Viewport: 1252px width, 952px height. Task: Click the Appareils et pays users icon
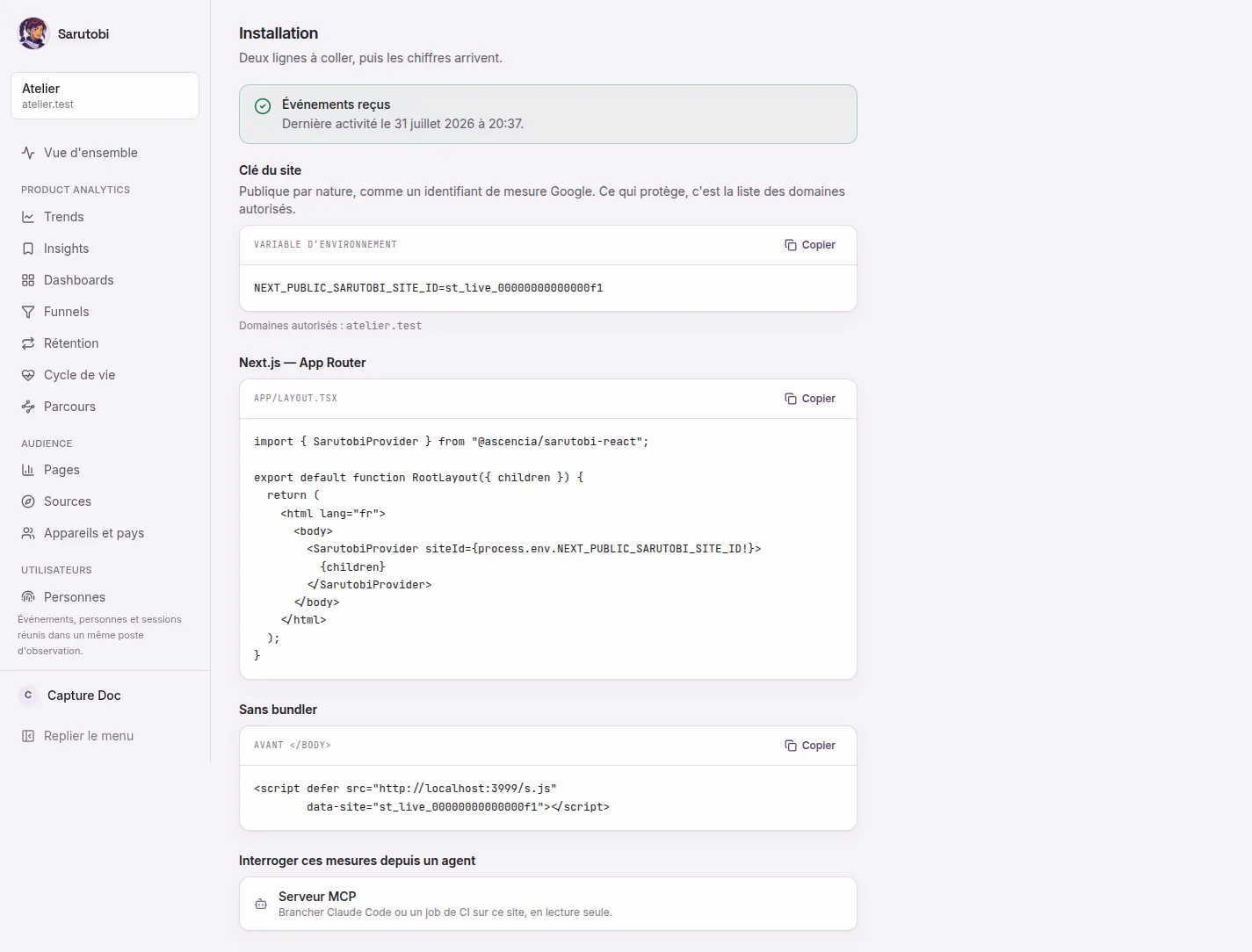(28, 533)
